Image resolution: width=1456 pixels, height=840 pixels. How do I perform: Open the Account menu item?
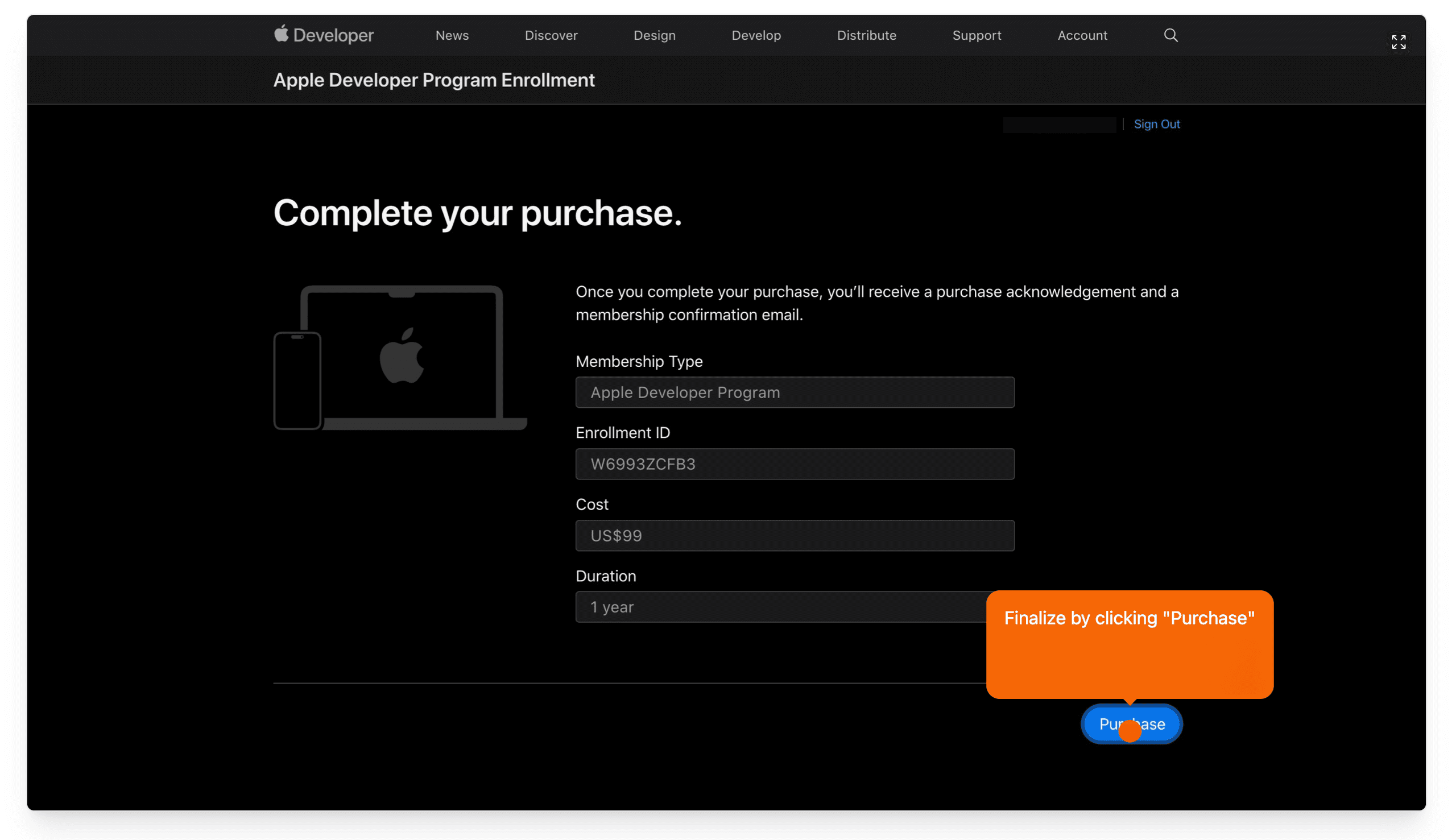pyautogui.click(x=1082, y=35)
